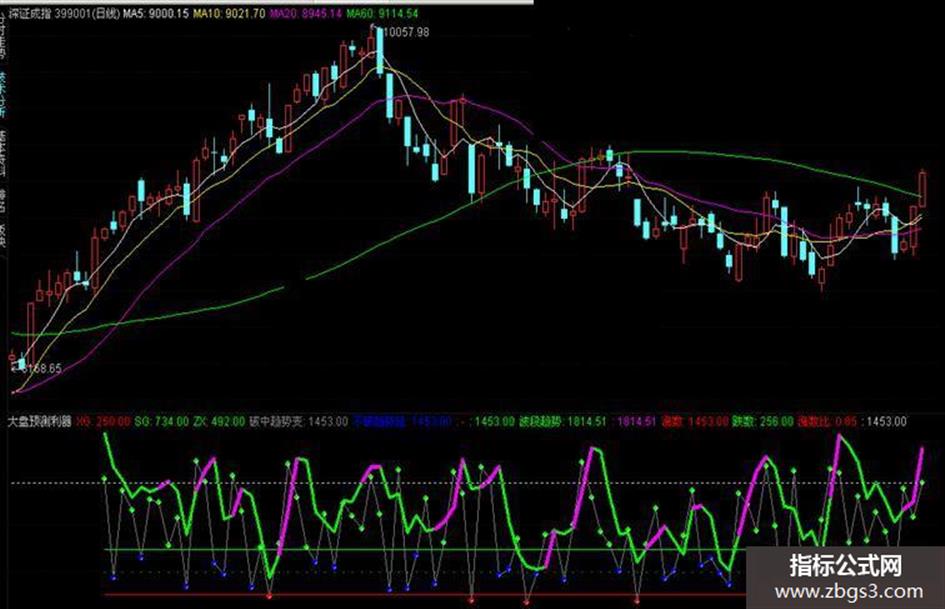Click the red 涨数: 1453.00 indicator value
This screenshot has height=609, width=945.
(x=695, y=421)
